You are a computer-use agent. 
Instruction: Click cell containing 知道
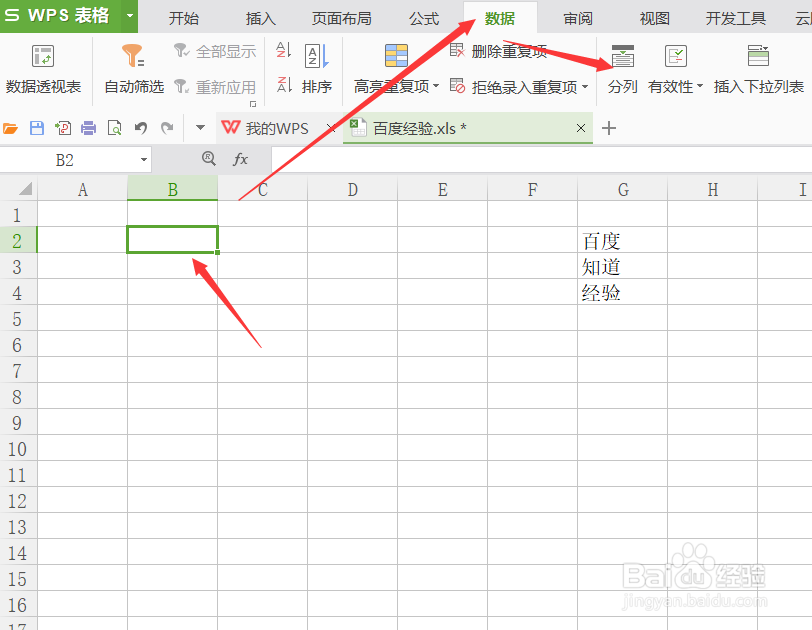tap(622, 266)
